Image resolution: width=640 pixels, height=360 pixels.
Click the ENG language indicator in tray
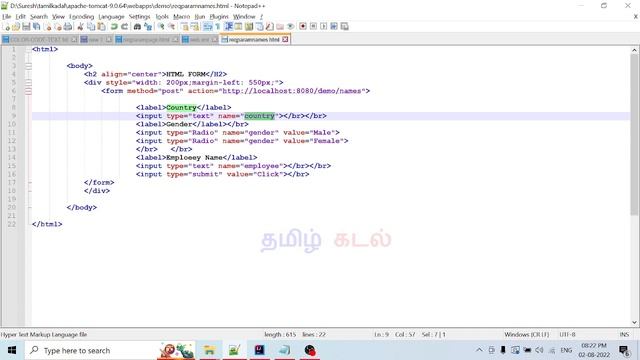[566, 350]
